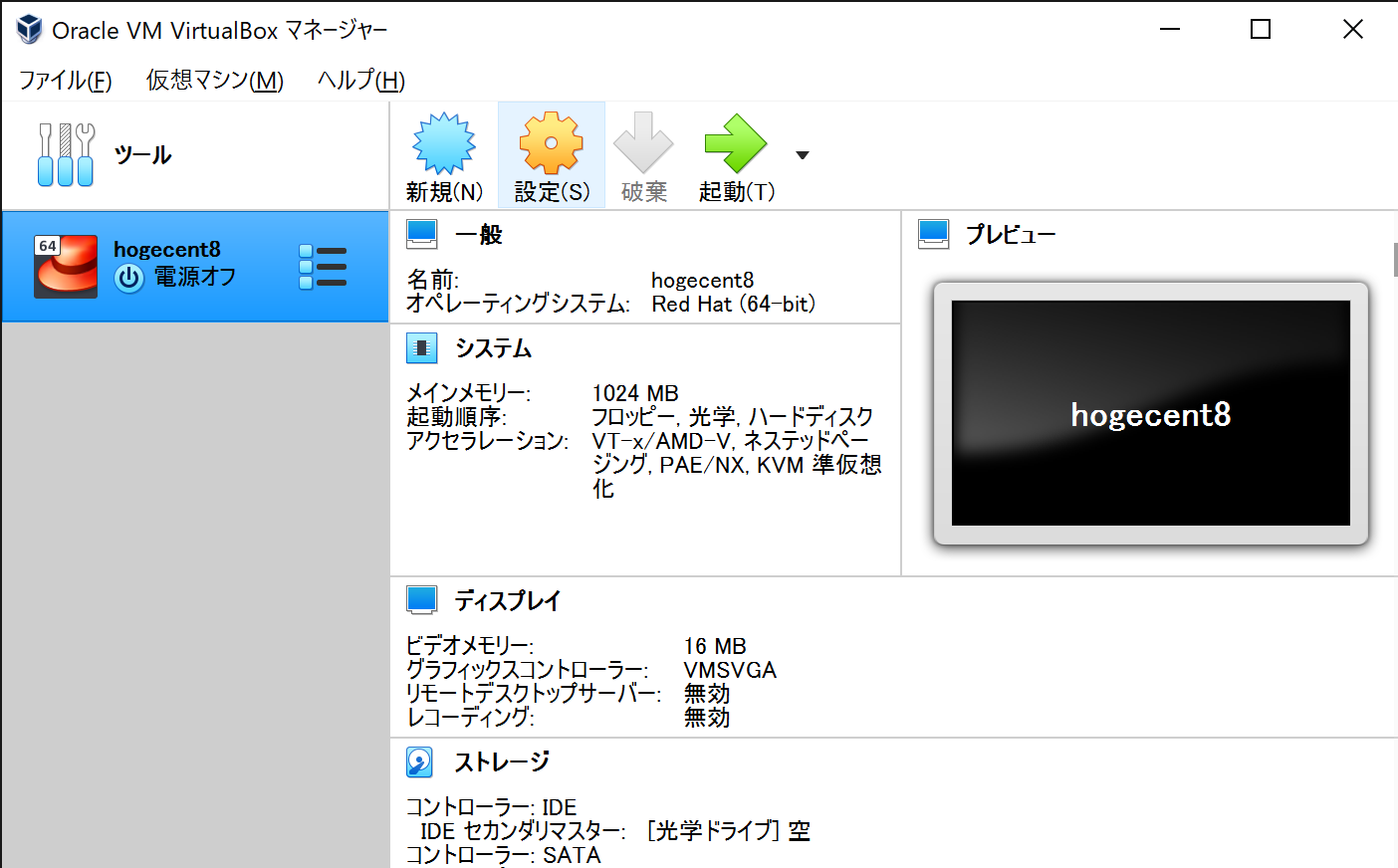Create a new virtual machine with 新規
The height and width of the screenshot is (868, 1398).
coord(442,144)
